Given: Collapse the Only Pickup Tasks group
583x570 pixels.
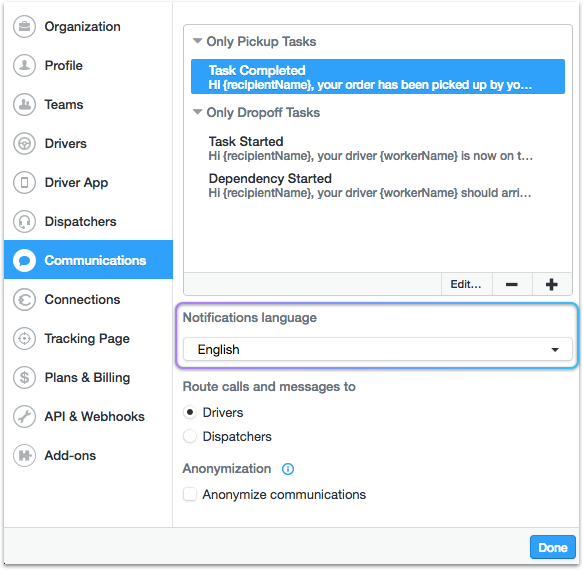Looking at the screenshot, I should tap(197, 41).
